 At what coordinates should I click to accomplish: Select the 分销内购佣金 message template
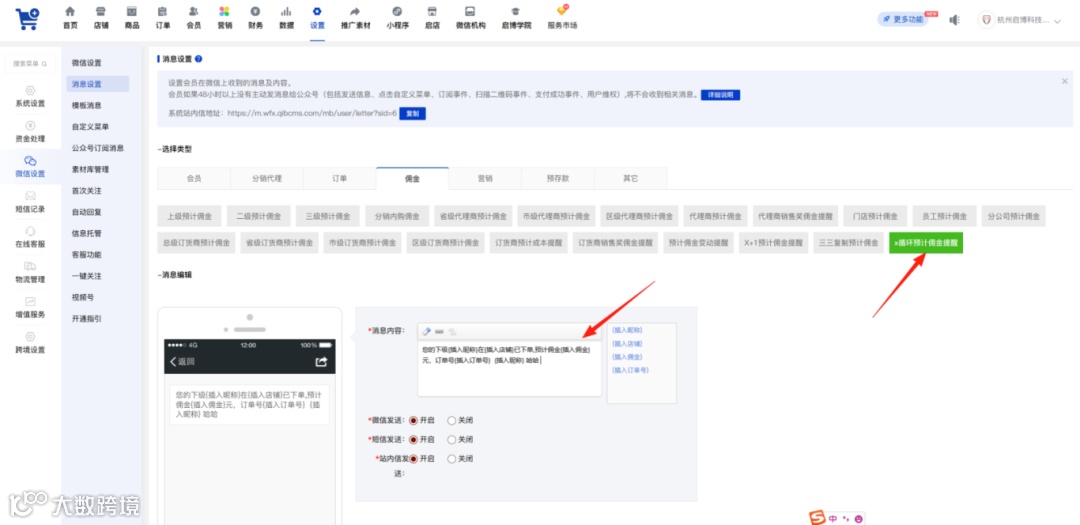397,216
